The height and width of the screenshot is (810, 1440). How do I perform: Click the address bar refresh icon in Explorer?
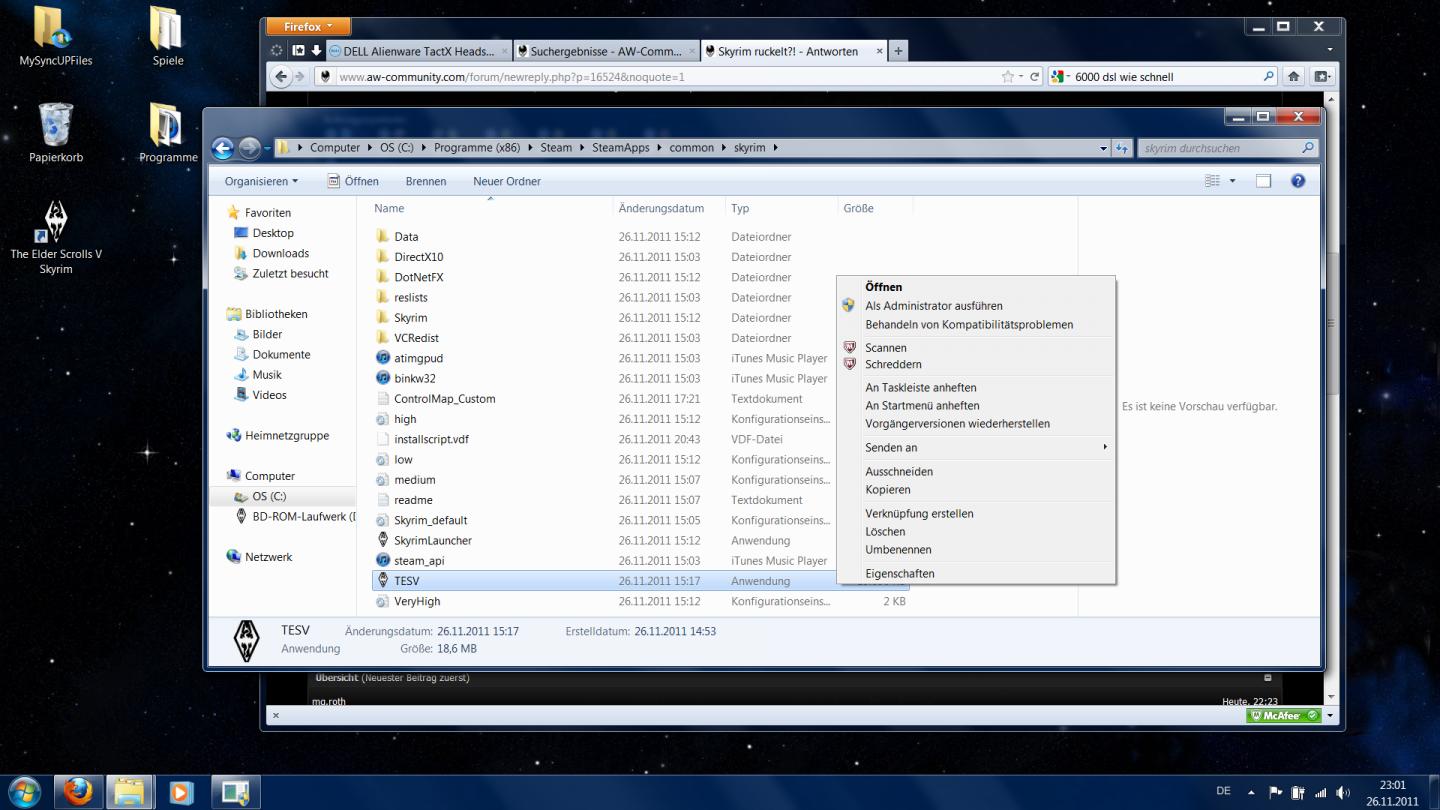point(1122,148)
